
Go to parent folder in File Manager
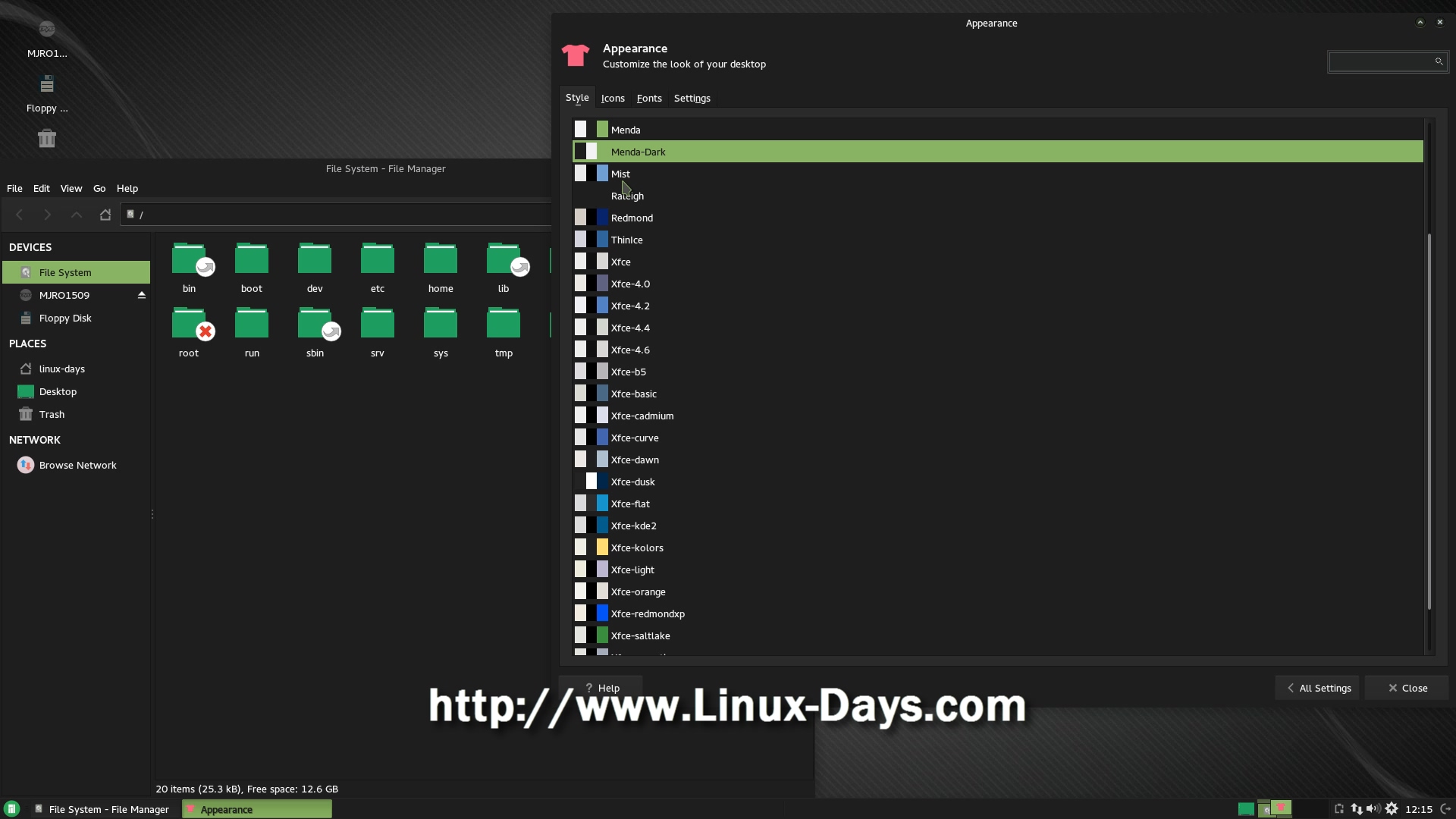tap(77, 215)
